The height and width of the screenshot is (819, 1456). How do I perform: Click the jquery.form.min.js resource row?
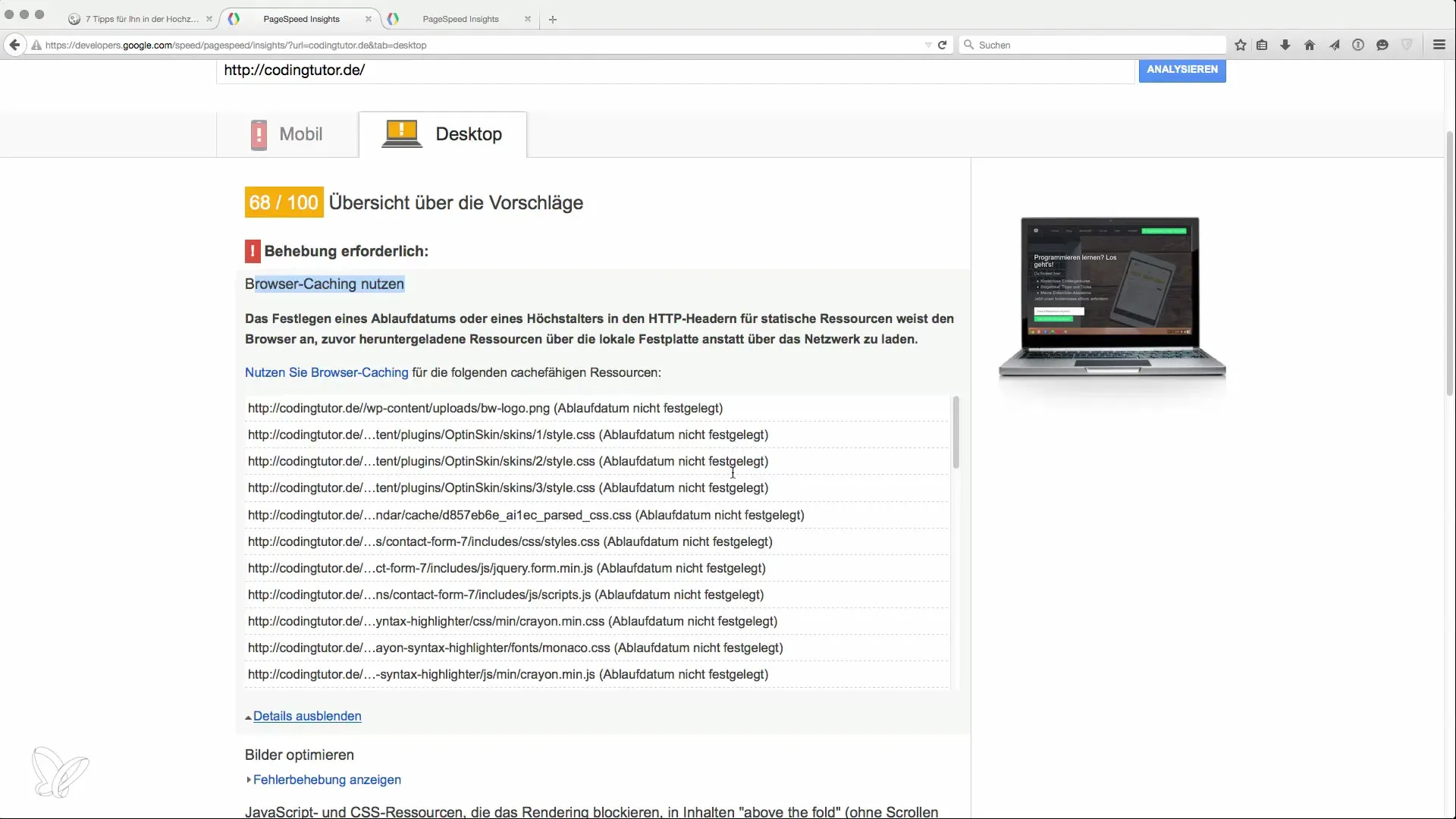(597, 568)
